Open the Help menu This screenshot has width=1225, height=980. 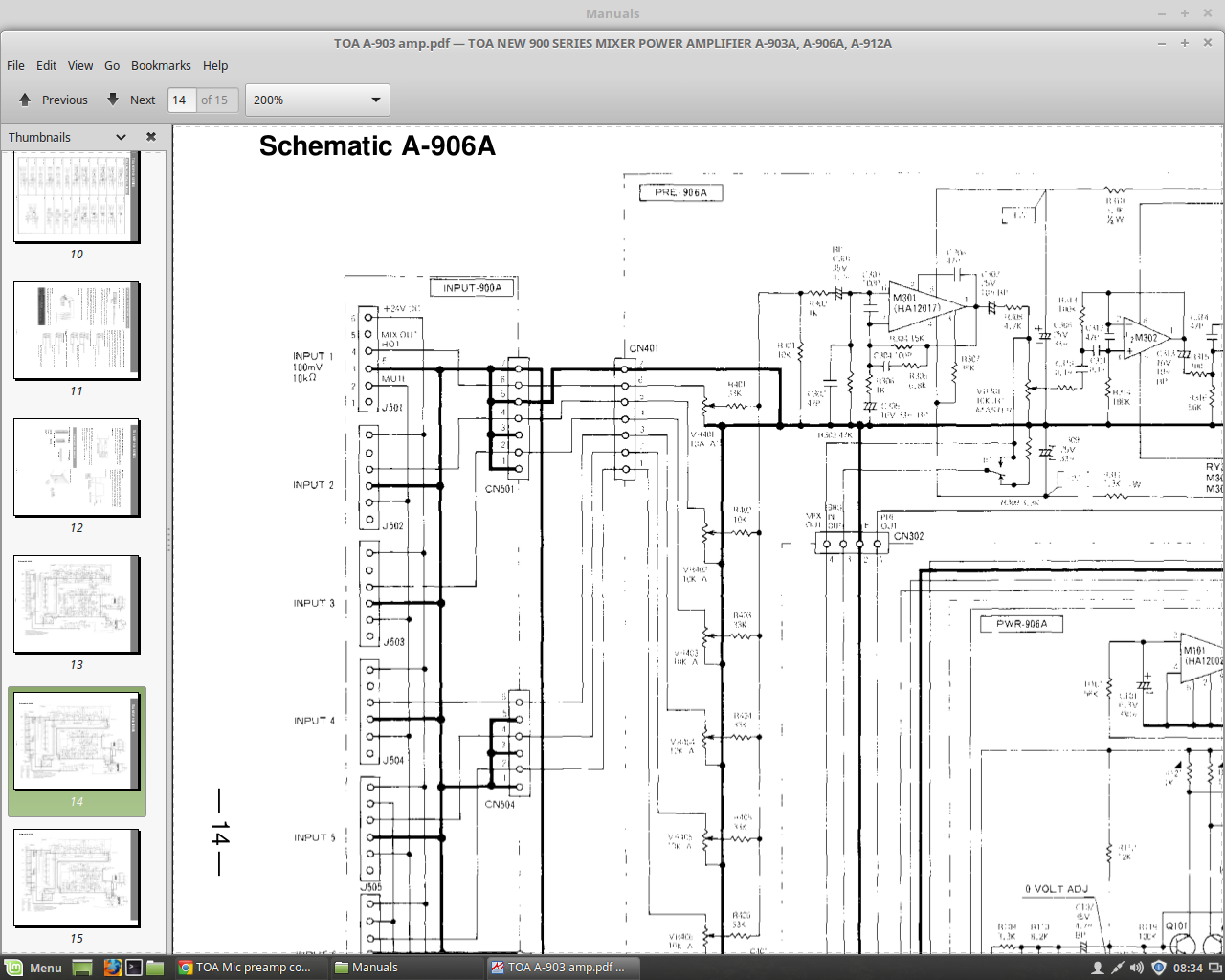(x=215, y=65)
